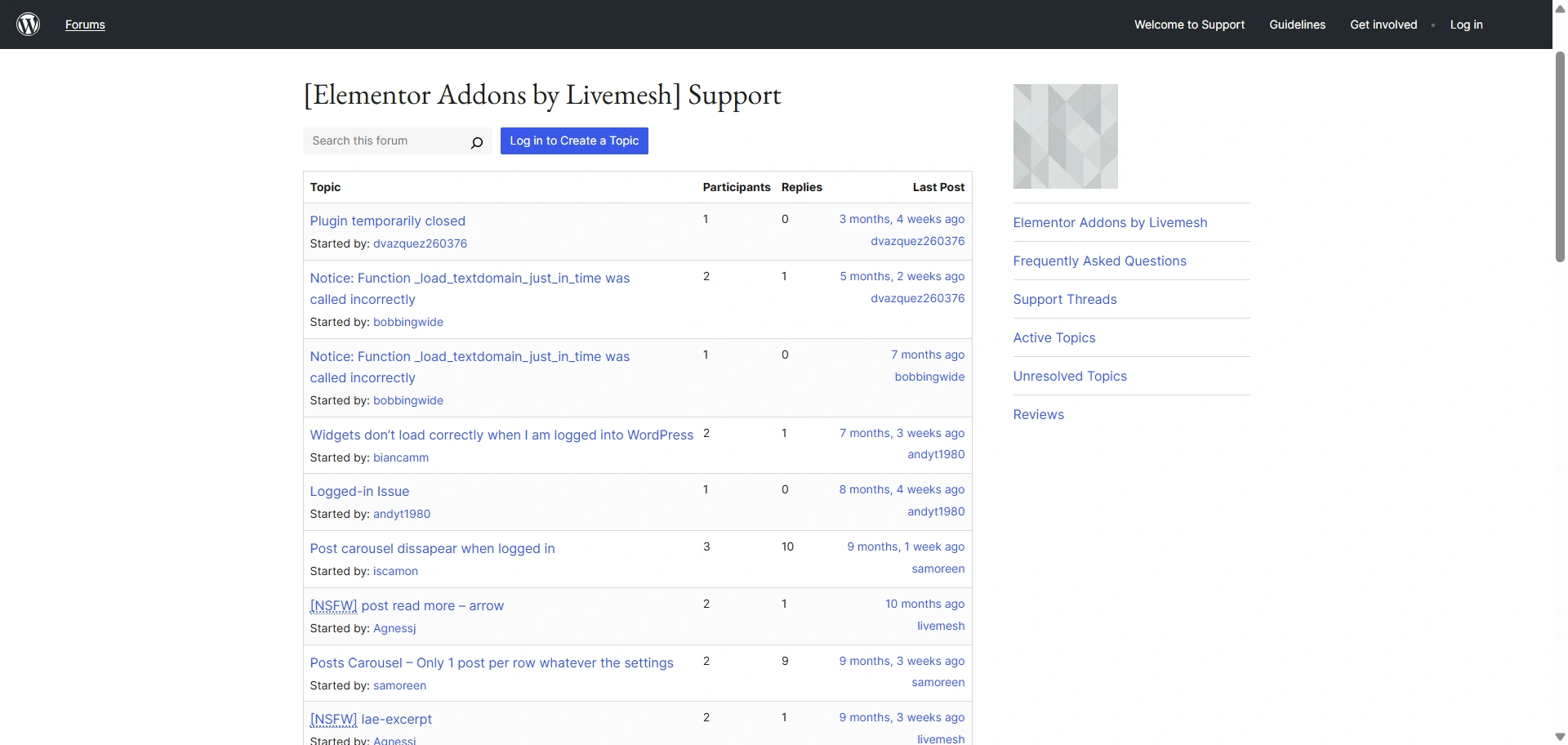Open topic Plugin temporarily closed

388,221
